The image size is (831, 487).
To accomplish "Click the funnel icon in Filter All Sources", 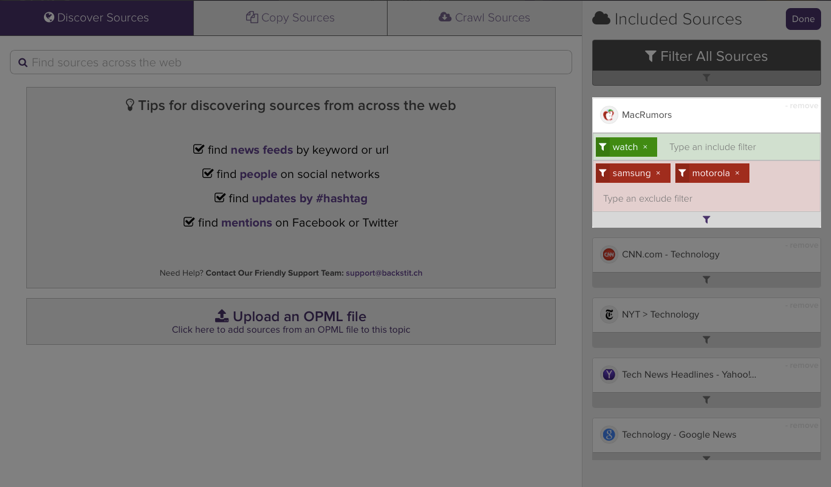I will 650,56.
